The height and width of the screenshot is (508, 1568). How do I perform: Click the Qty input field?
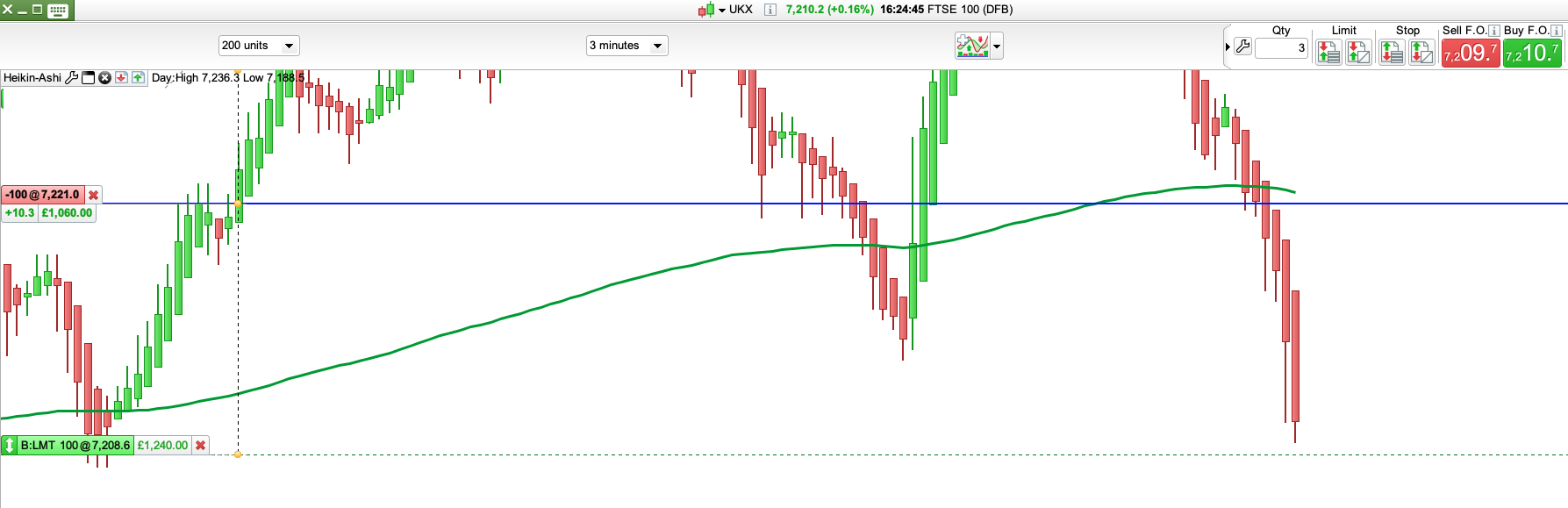pos(1282,48)
